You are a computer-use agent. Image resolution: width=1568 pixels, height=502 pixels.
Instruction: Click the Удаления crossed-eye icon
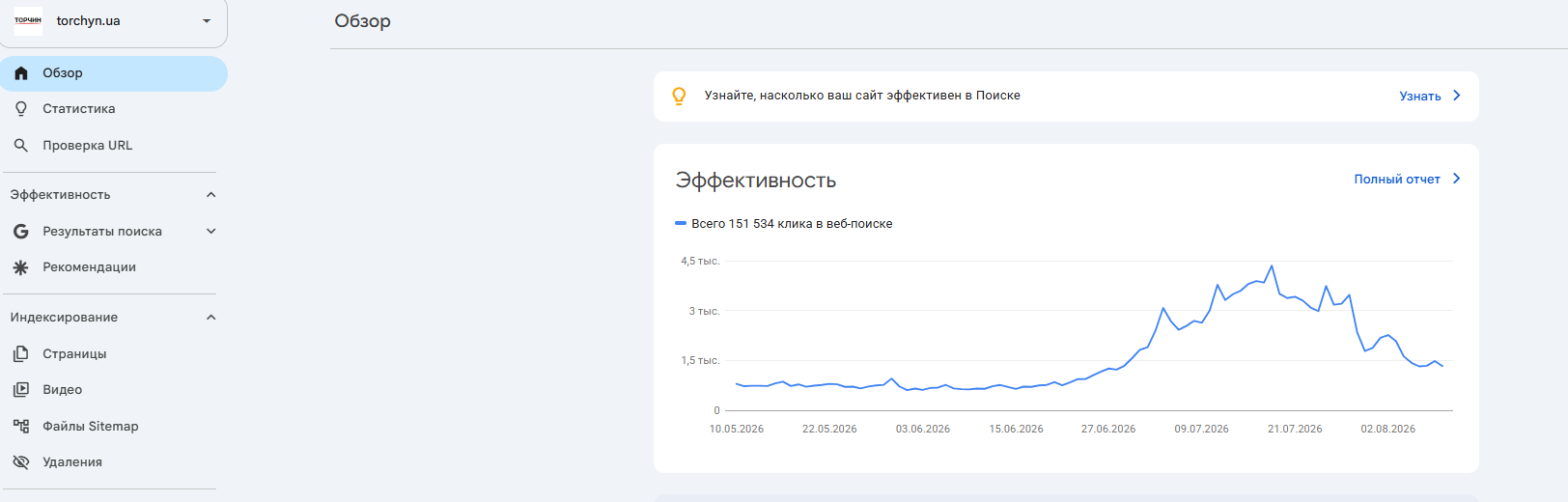[x=21, y=462]
